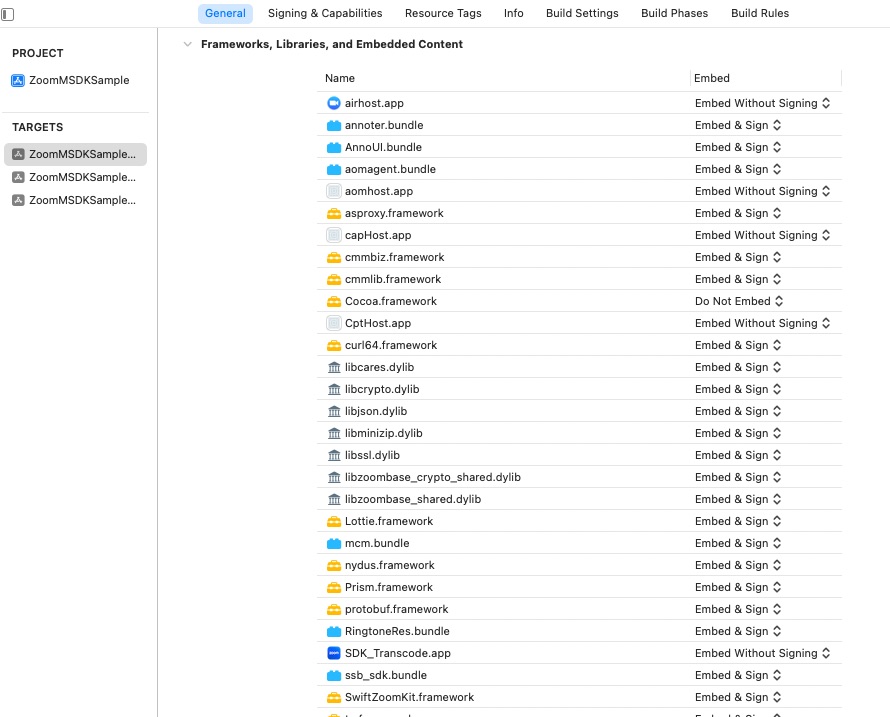The height and width of the screenshot is (717, 890).
Task: Click the curl64.framework toolbox icon
Action: pyautogui.click(x=334, y=346)
